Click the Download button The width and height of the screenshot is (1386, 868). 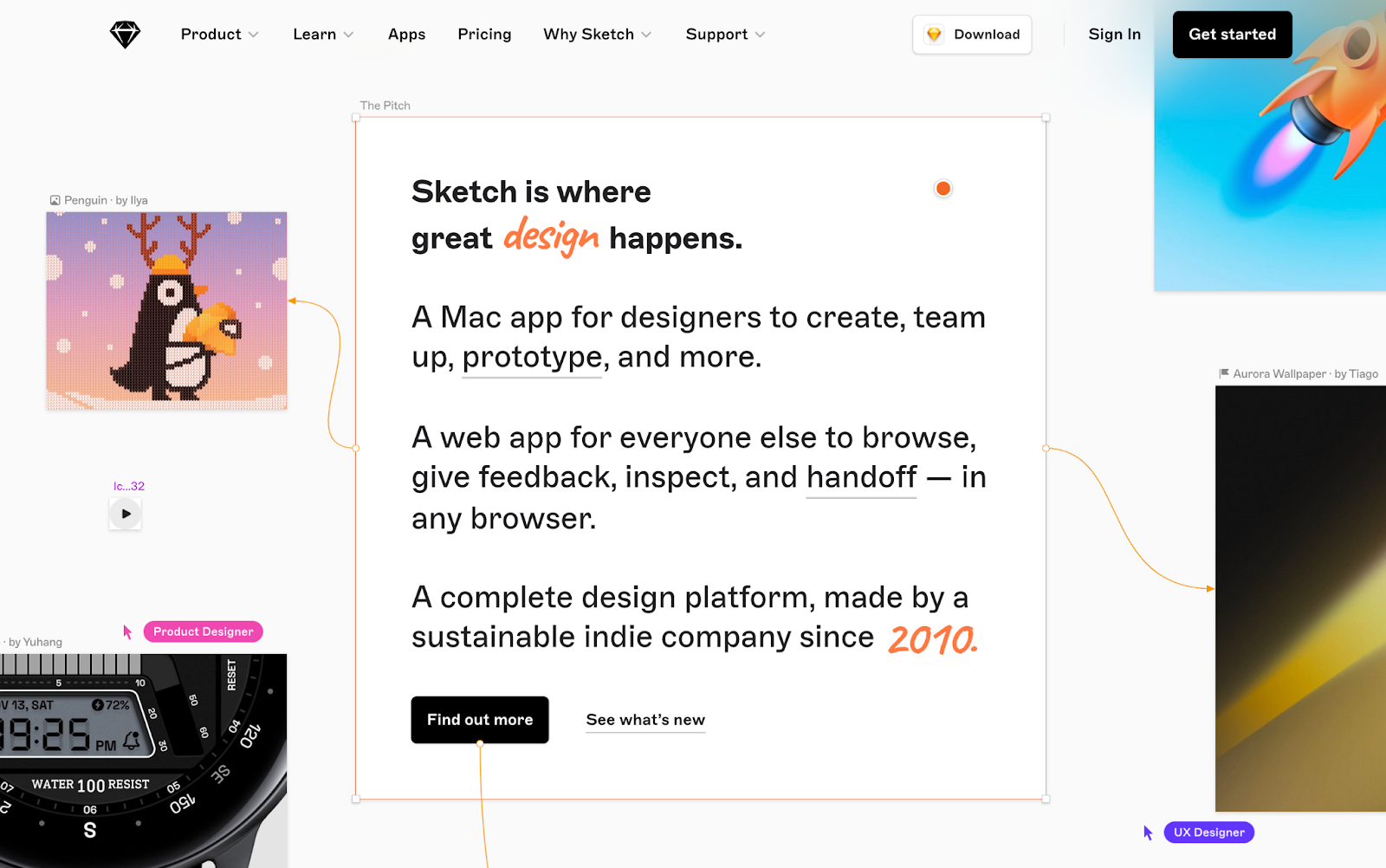coord(972,35)
